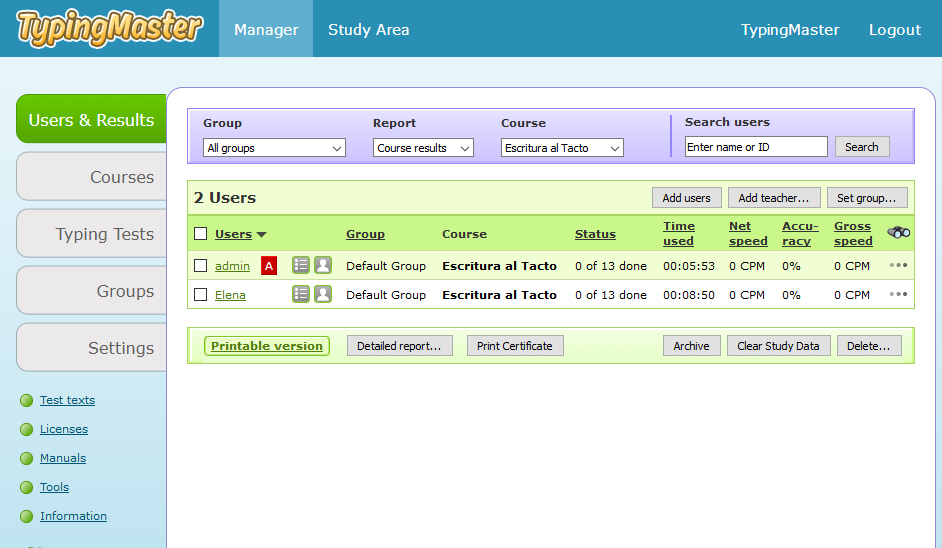Focus the Search users input field

point(756,147)
